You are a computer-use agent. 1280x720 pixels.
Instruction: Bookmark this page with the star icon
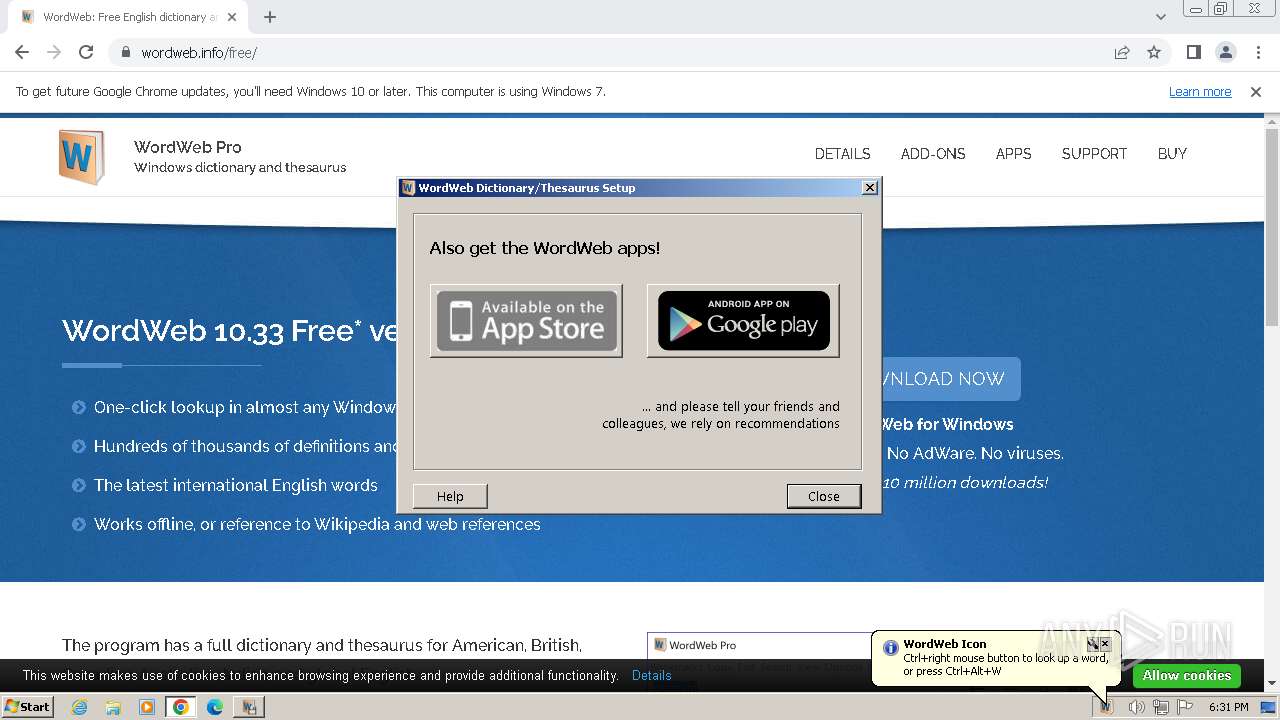1154,52
